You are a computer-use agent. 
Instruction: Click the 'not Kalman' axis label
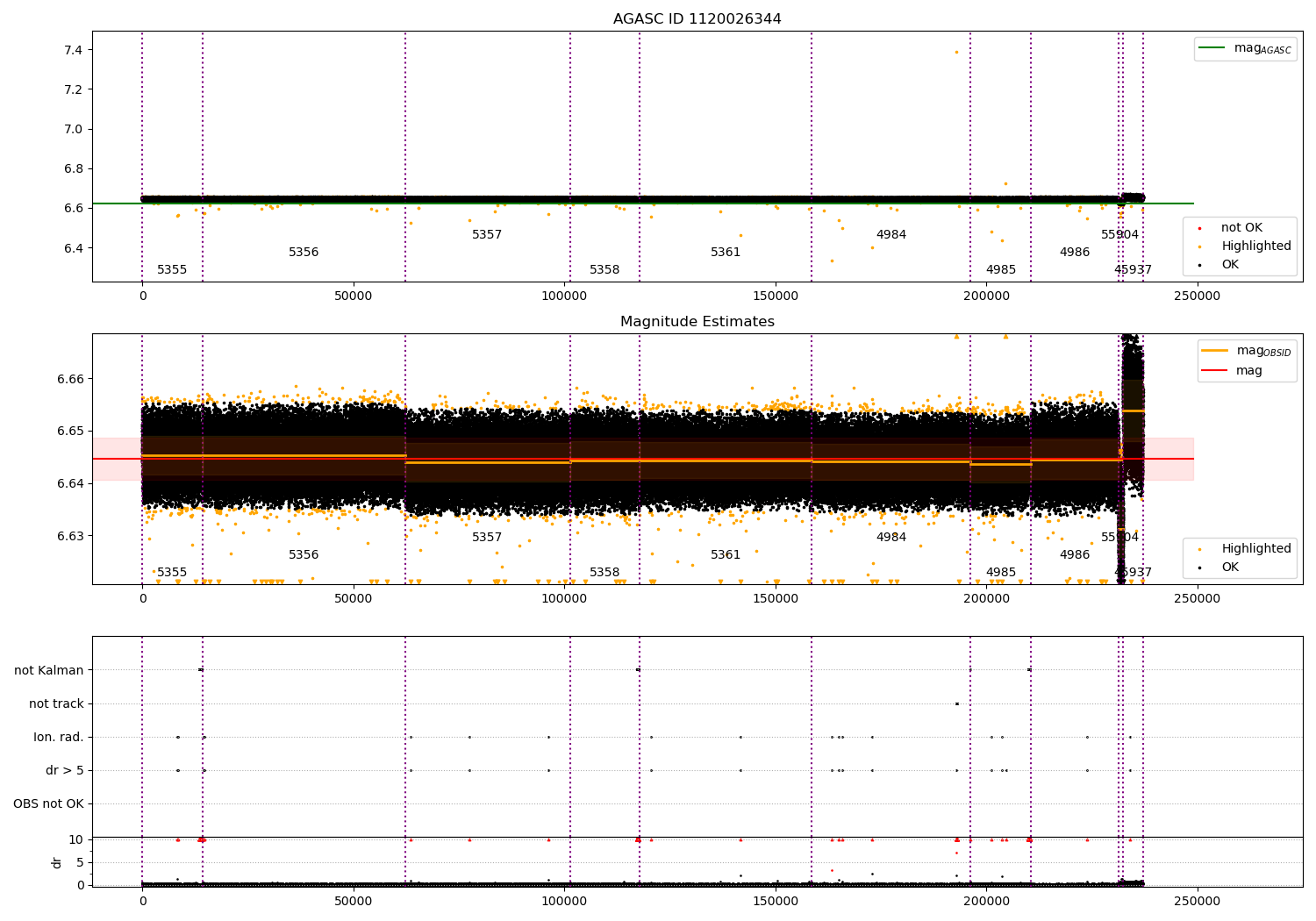coord(49,671)
